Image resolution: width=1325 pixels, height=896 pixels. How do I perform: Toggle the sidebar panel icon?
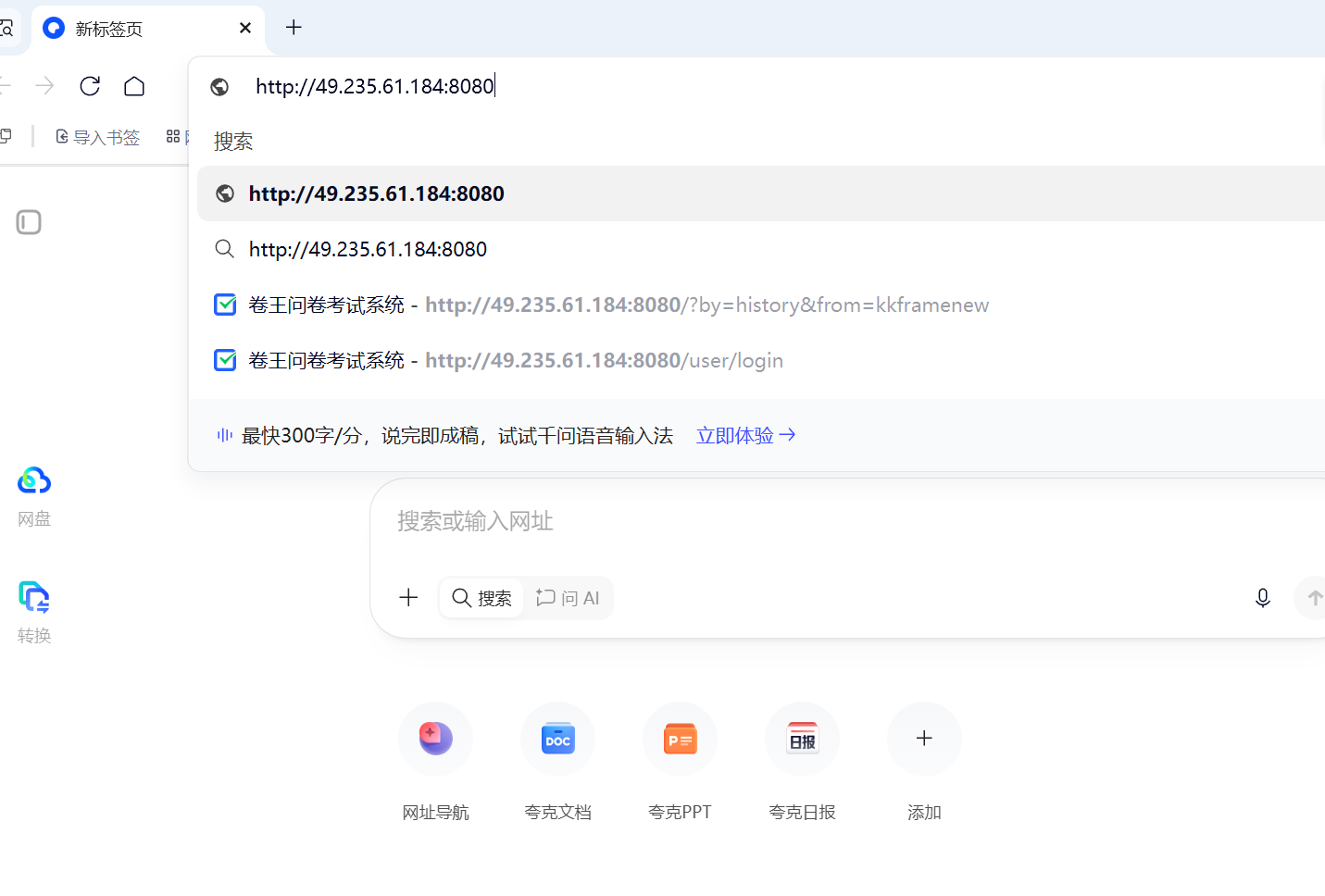(x=29, y=222)
